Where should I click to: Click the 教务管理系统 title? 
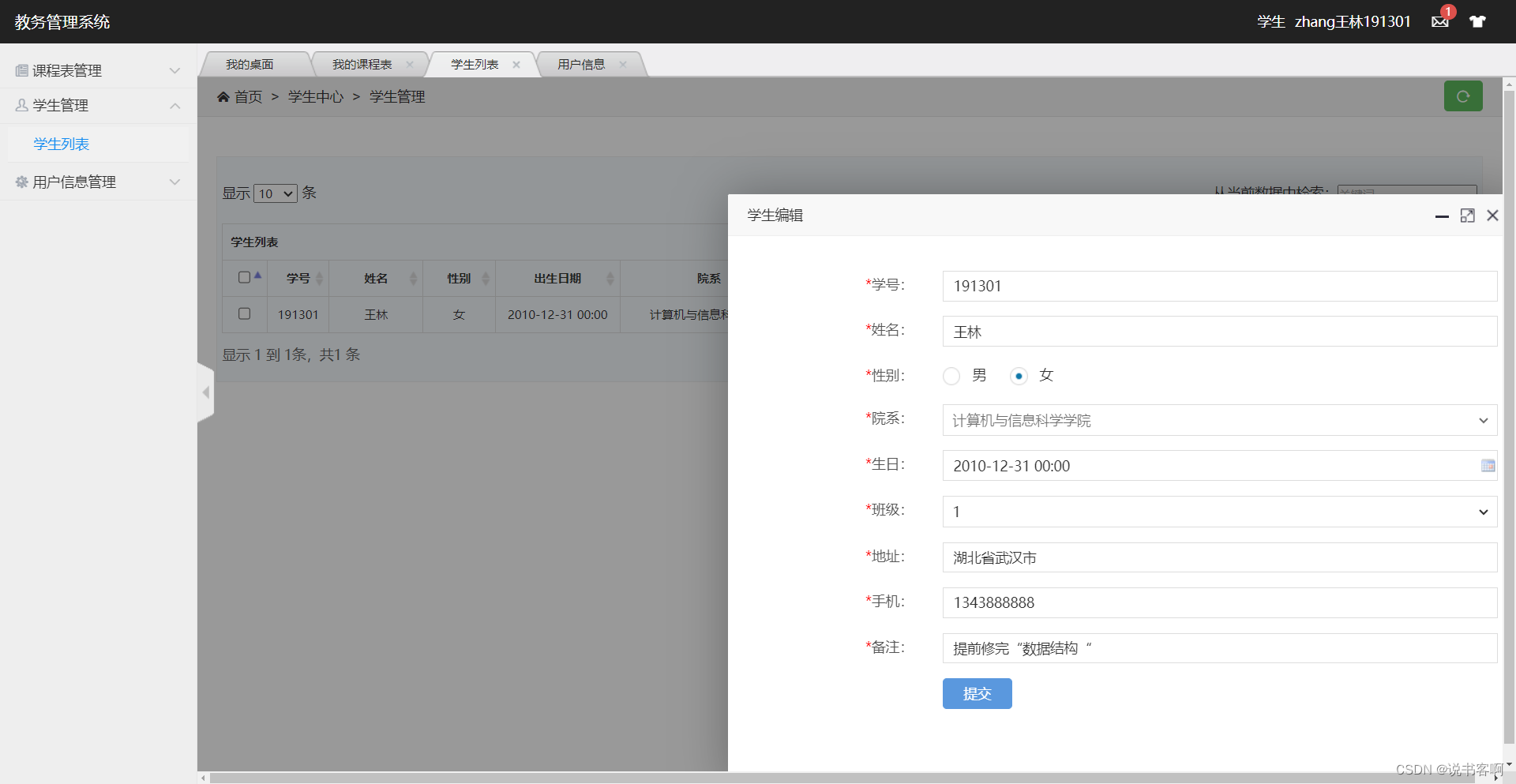(x=62, y=22)
